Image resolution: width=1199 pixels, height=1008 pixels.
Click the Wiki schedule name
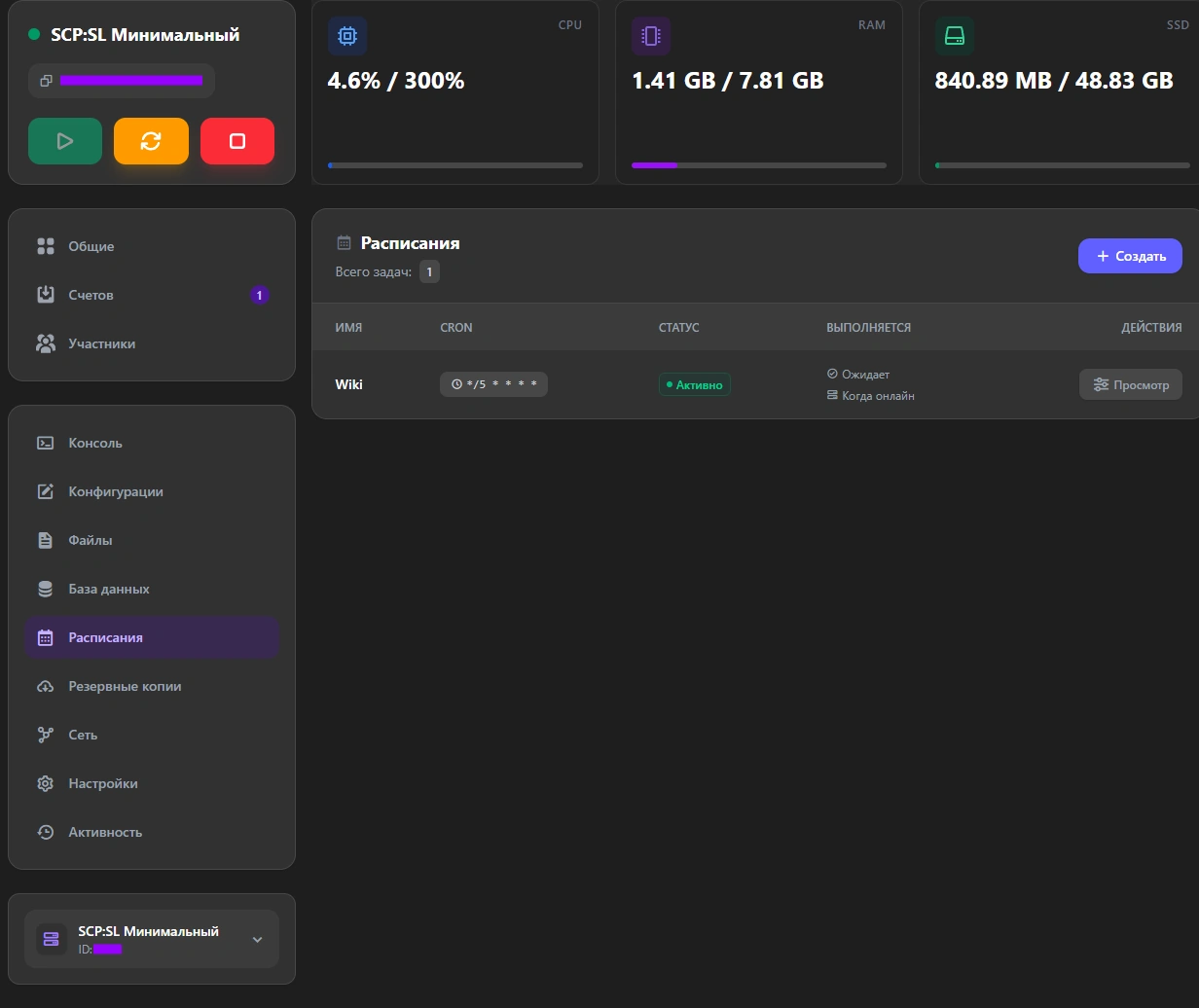click(348, 384)
